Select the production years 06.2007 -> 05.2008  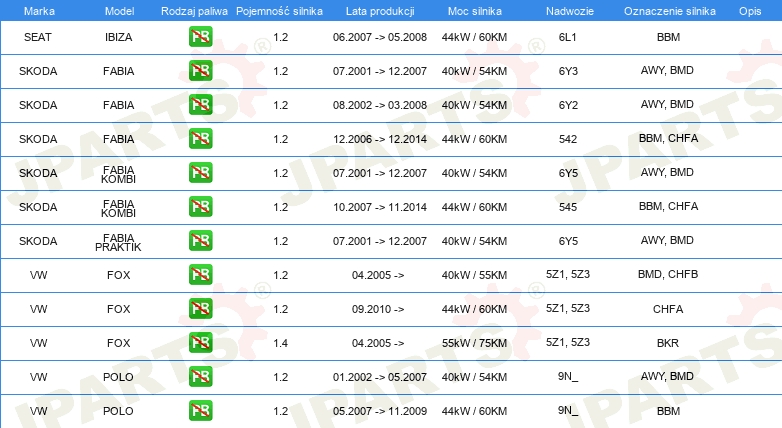click(x=380, y=37)
